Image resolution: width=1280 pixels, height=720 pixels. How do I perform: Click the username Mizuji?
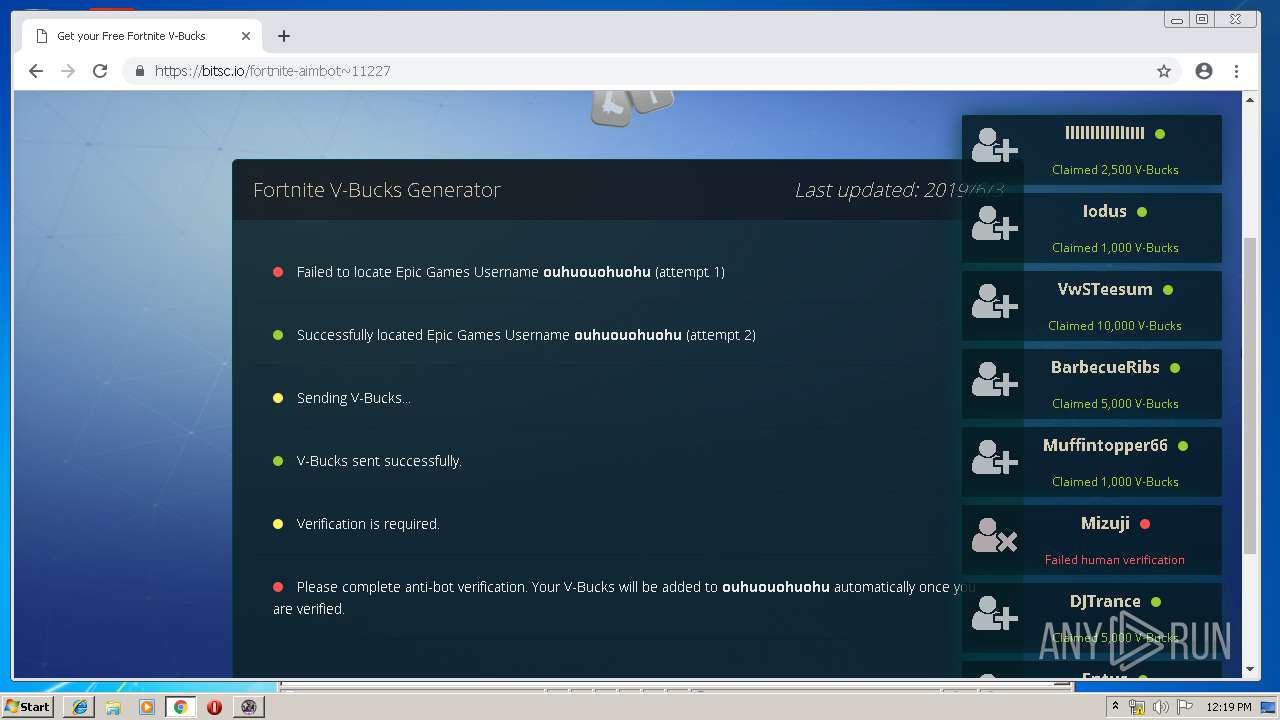coord(1105,523)
